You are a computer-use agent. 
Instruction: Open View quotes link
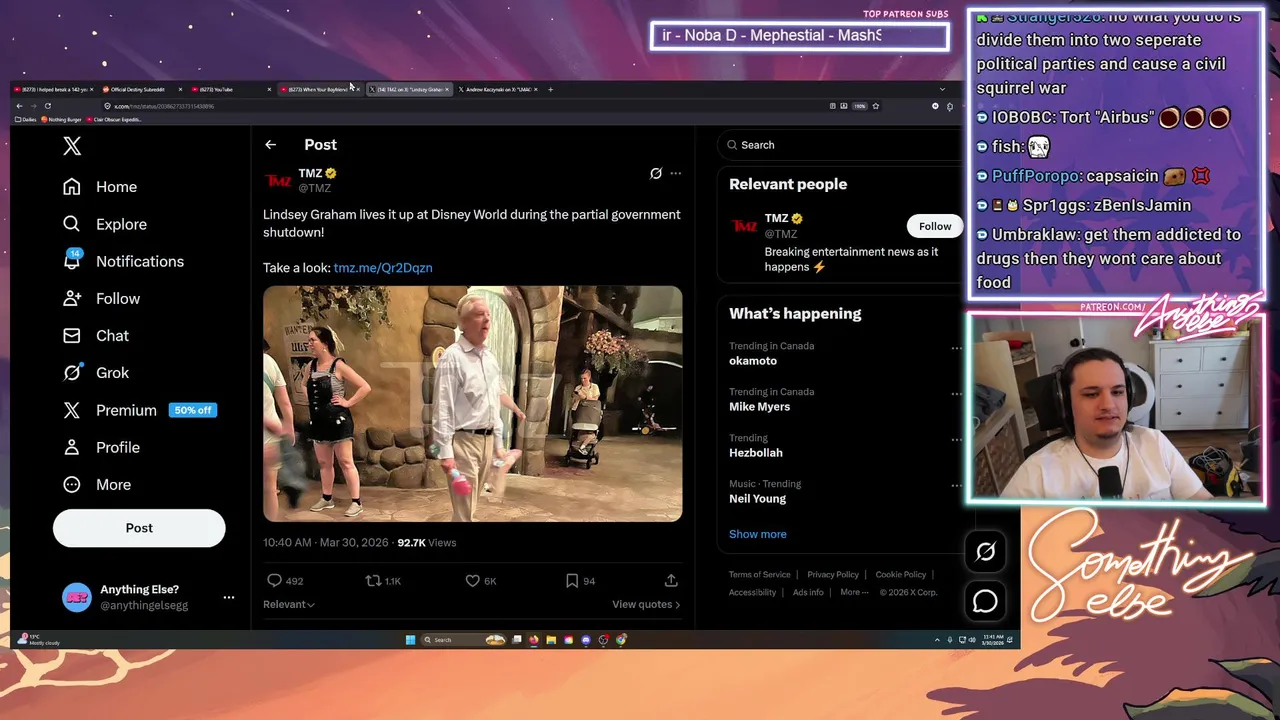[646, 604]
